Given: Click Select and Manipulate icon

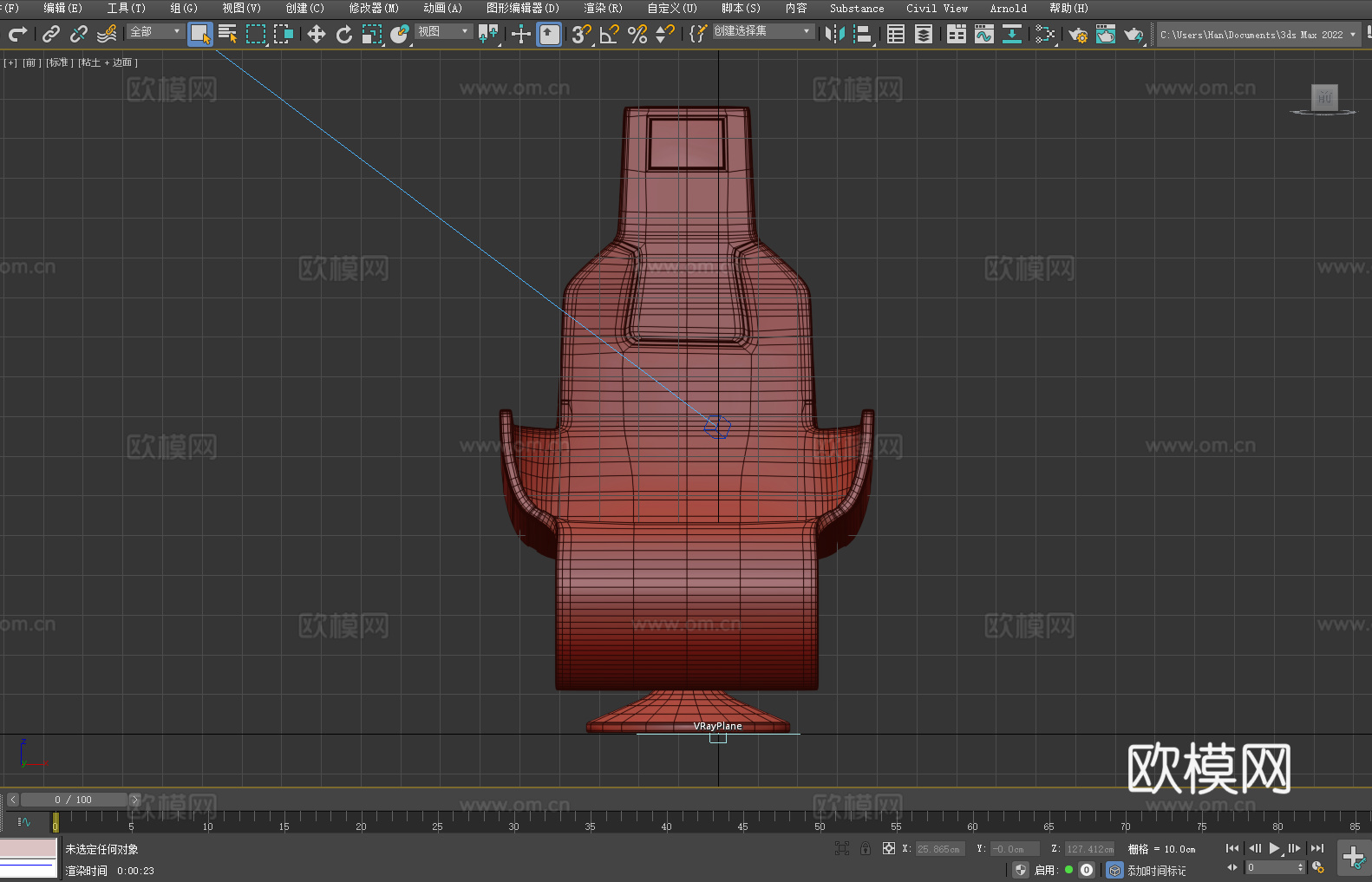Looking at the screenshot, I should 521,34.
